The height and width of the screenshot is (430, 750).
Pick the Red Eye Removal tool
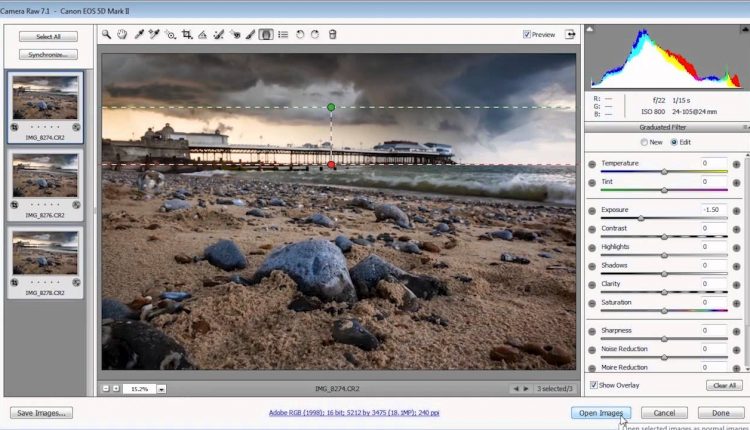[x=235, y=34]
